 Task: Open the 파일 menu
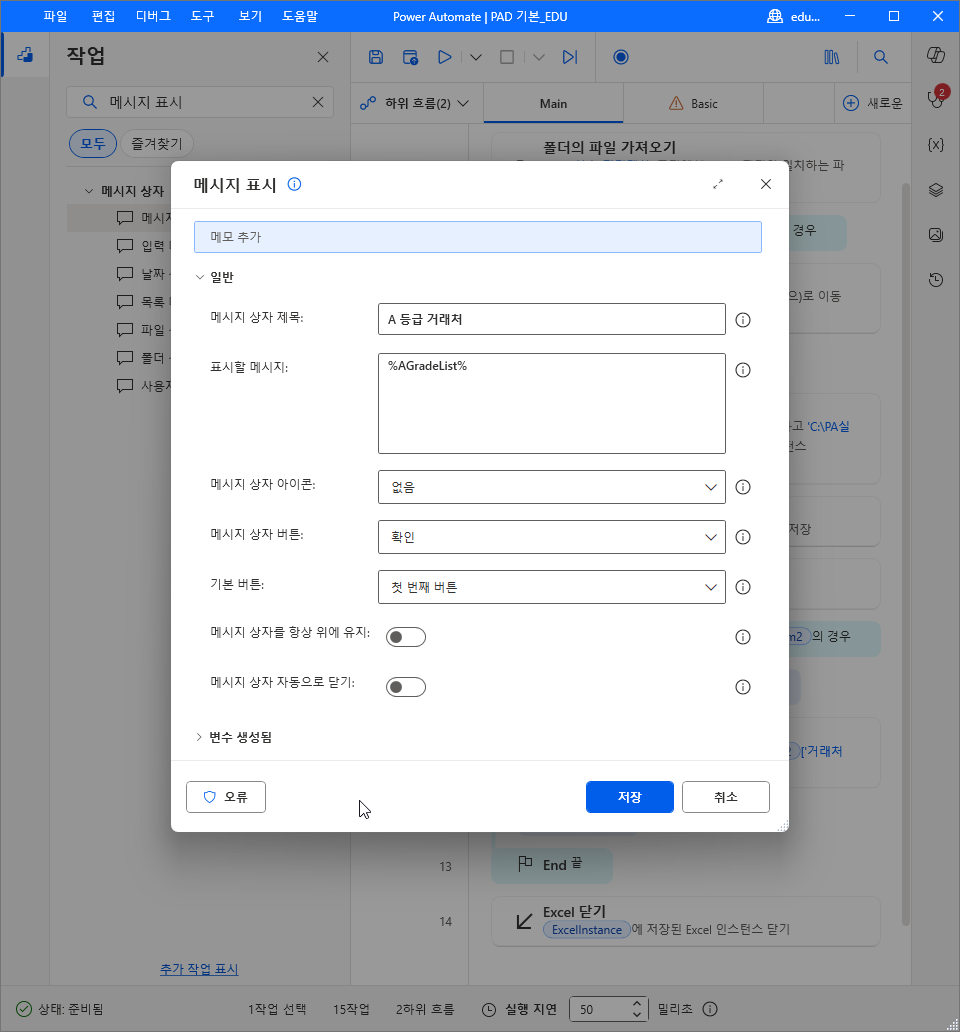[55, 16]
